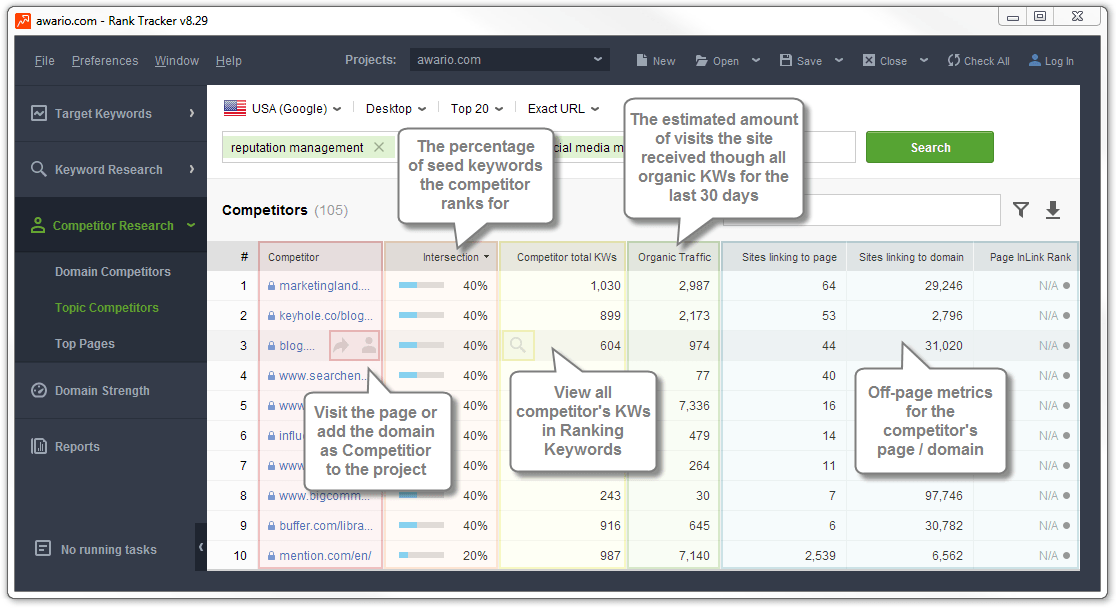The height and width of the screenshot is (608, 1116).
Task: Expand the Open button dropdown arrow
Action: tap(756, 61)
